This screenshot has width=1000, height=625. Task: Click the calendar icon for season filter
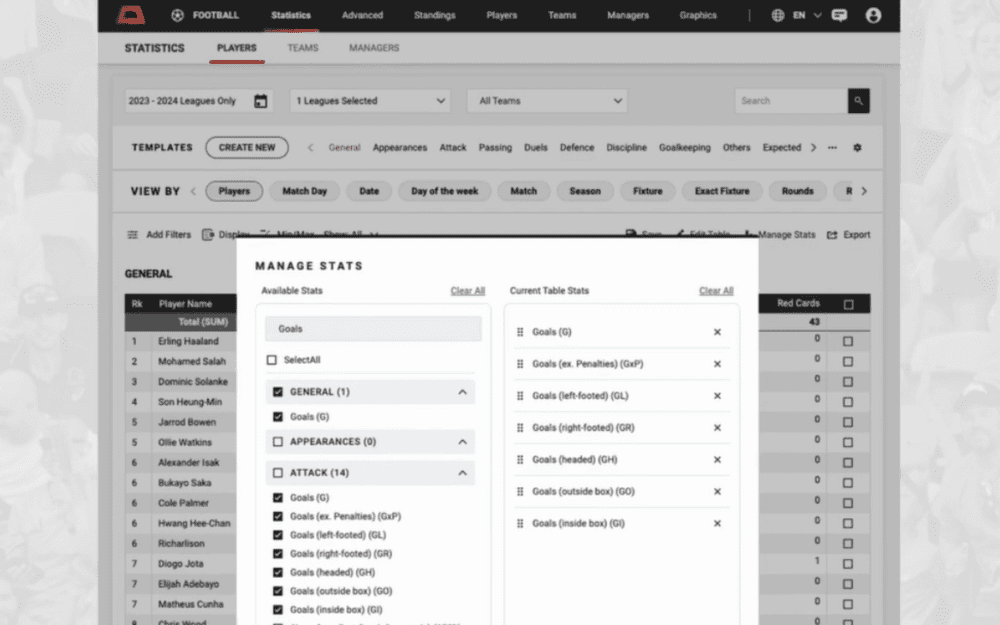pyautogui.click(x=261, y=101)
